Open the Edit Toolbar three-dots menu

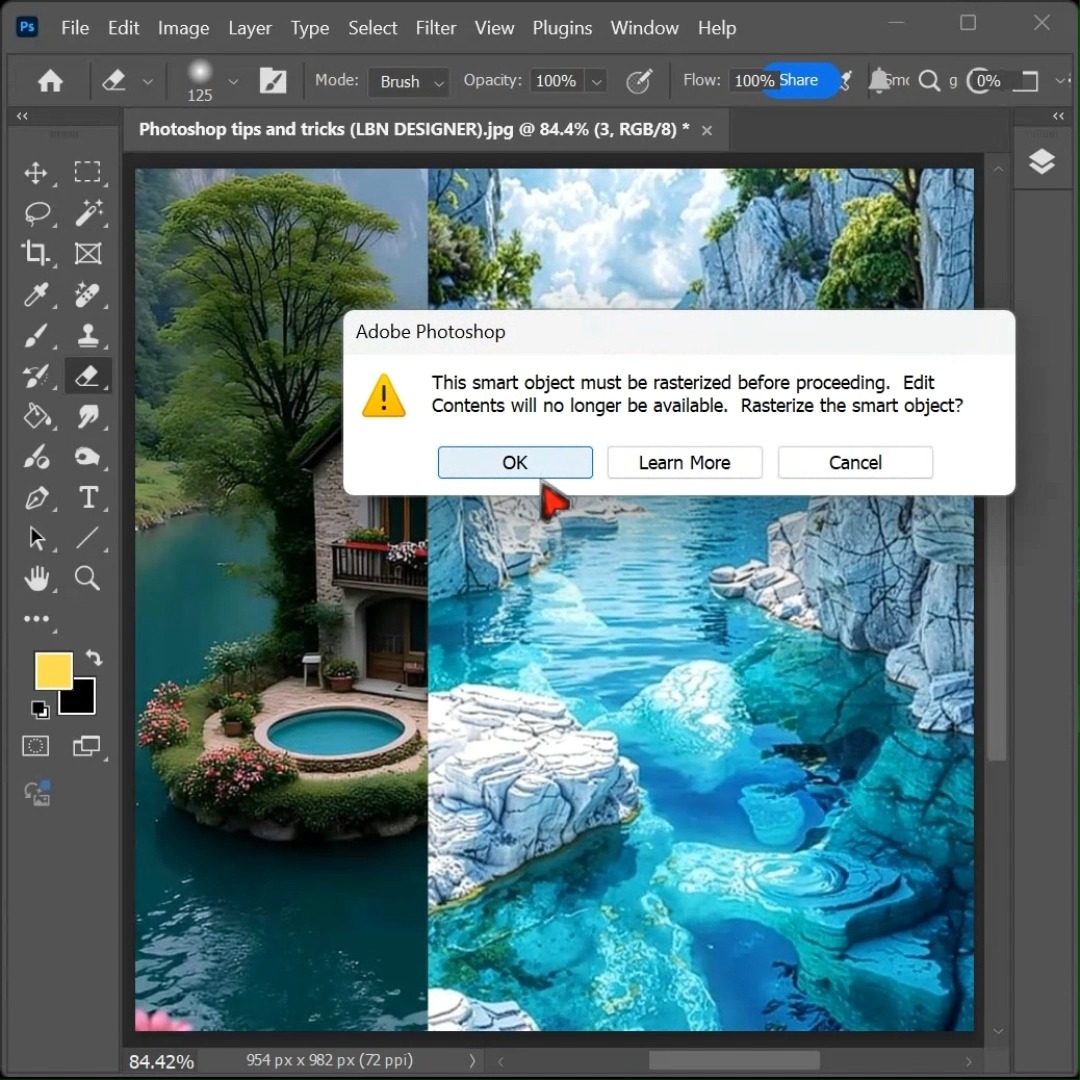[x=36, y=619]
